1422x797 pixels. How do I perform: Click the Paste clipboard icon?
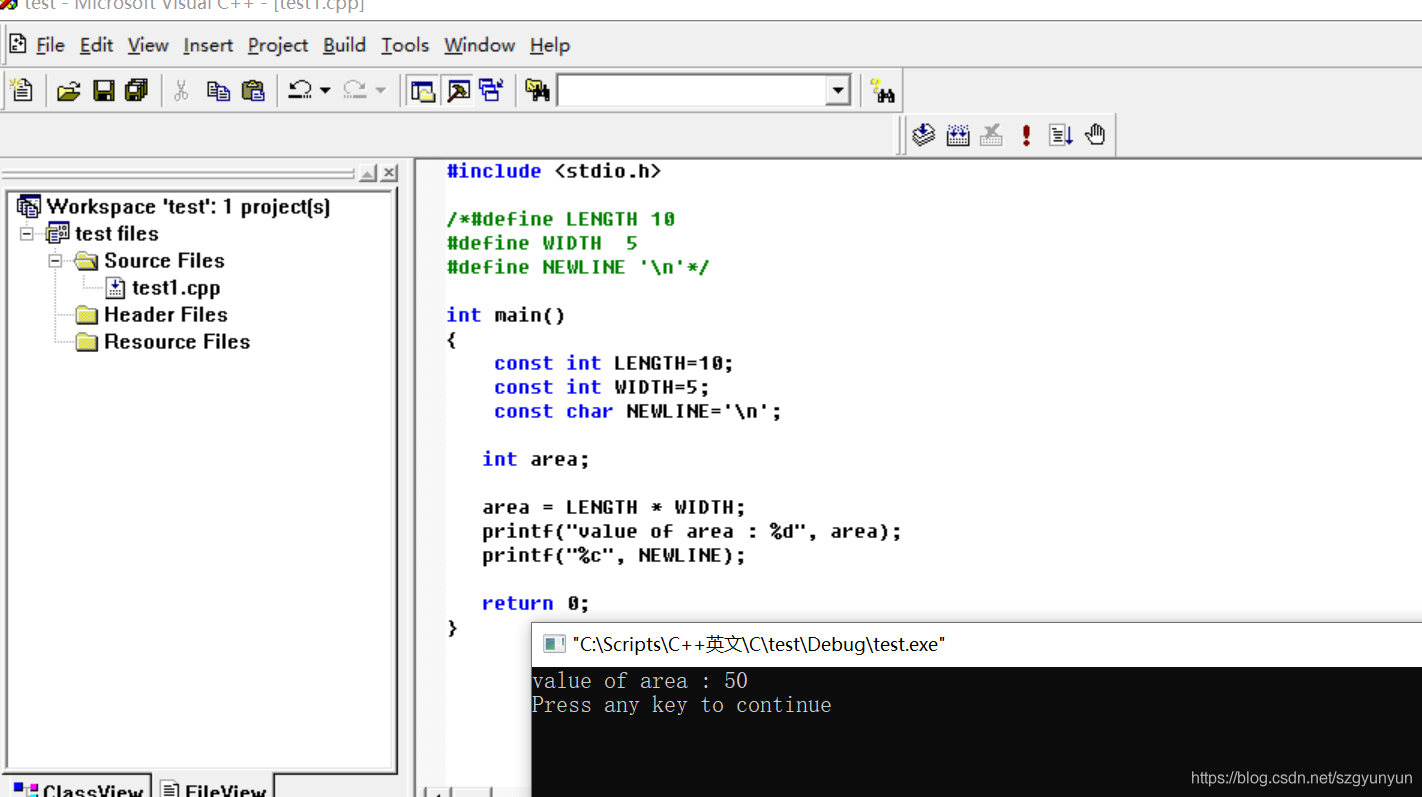click(253, 91)
